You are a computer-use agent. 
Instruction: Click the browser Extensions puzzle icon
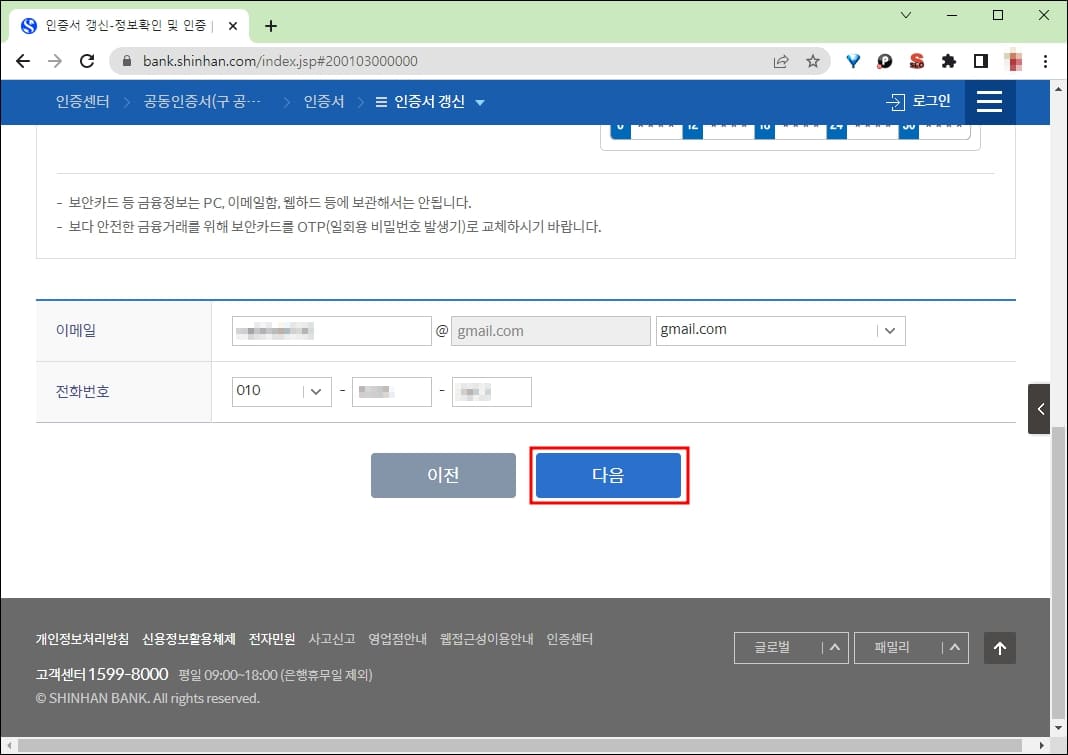(x=949, y=61)
